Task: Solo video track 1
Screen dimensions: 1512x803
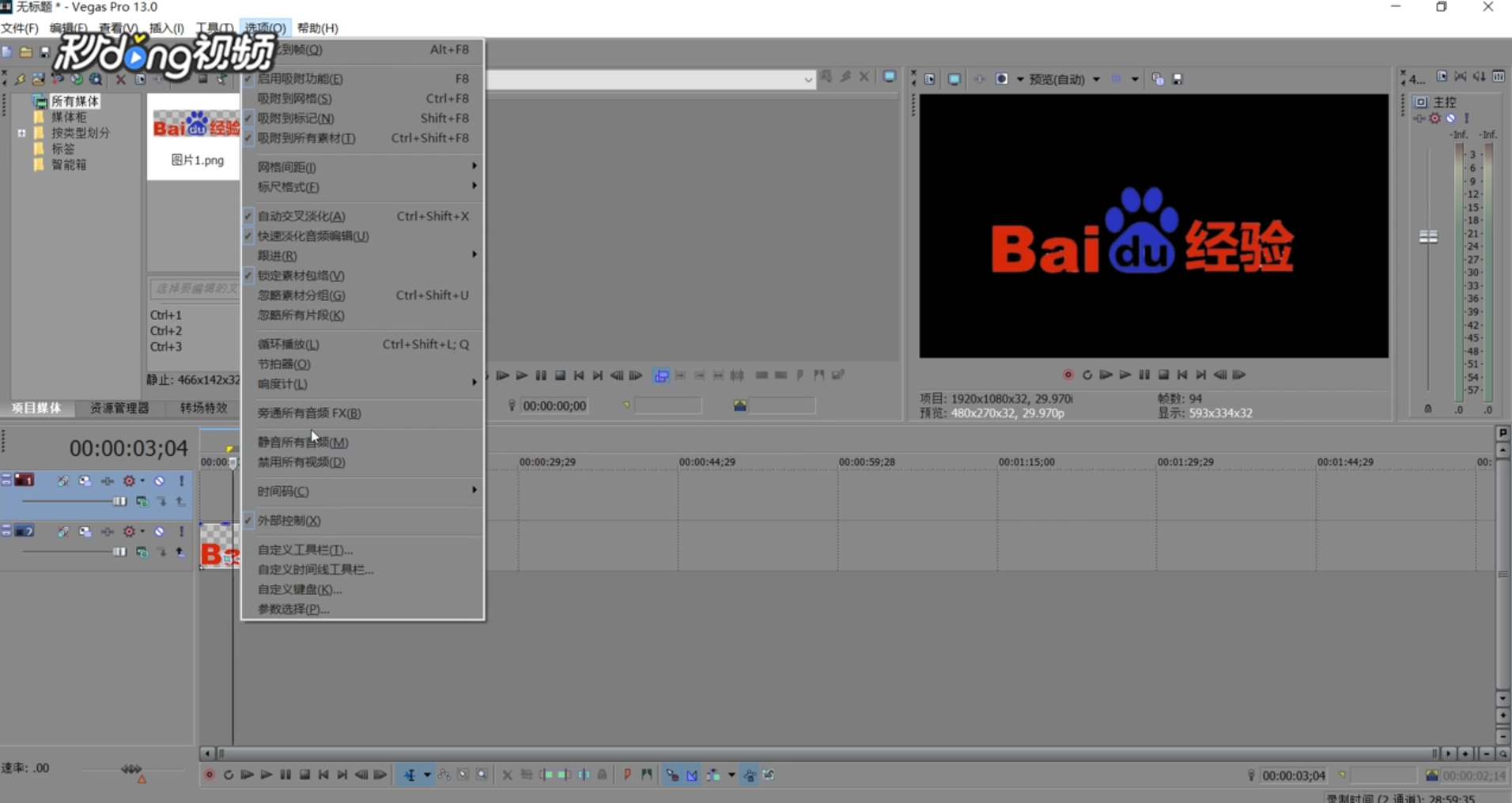Action: click(x=181, y=481)
